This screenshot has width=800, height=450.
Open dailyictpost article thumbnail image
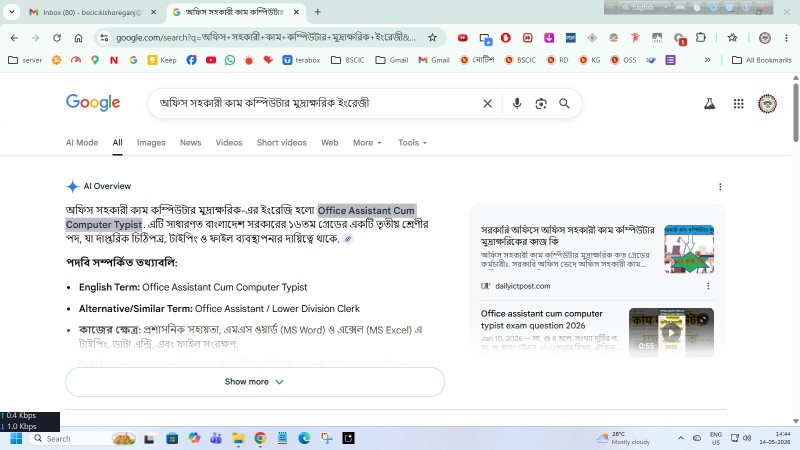pos(689,249)
